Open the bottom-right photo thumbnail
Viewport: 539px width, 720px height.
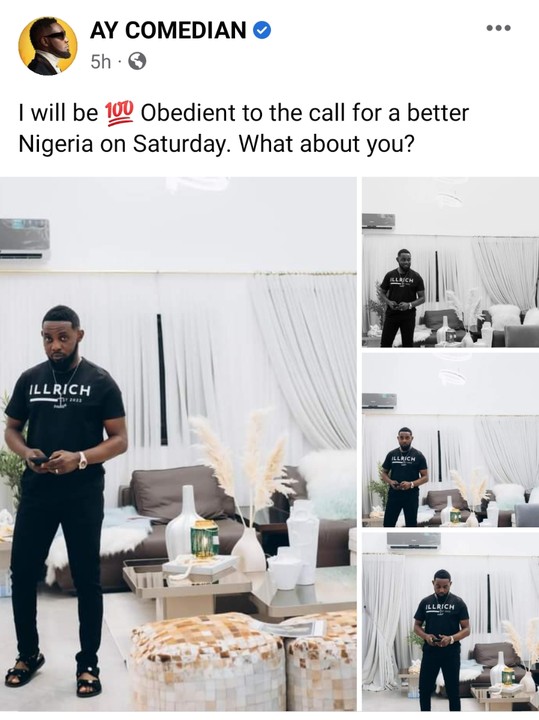click(450, 622)
